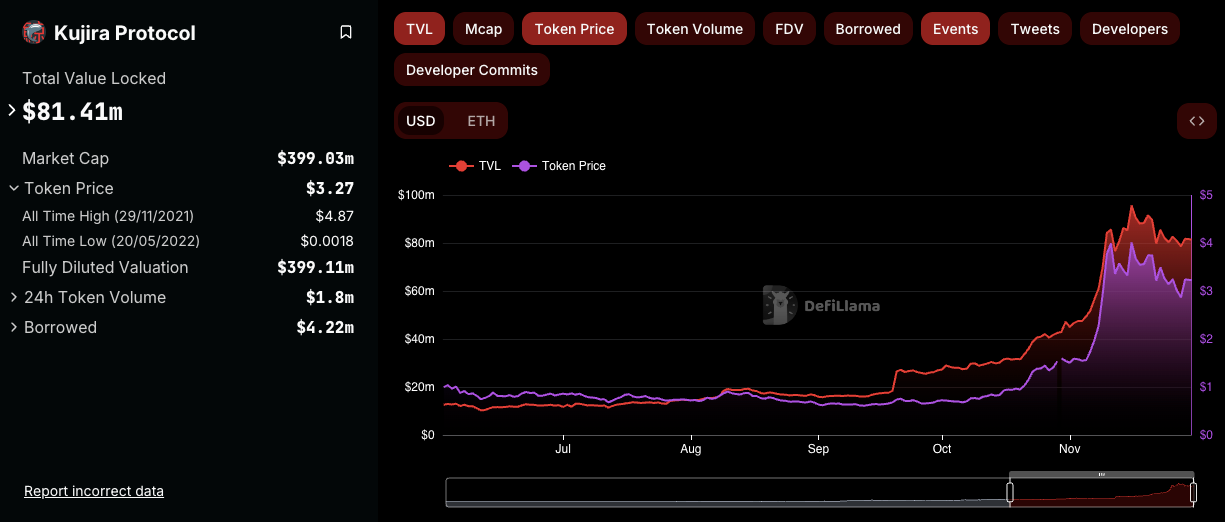Click the Kujira Protocol logo icon
This screenshot has height=522, width=1225.
coord(34,33)
